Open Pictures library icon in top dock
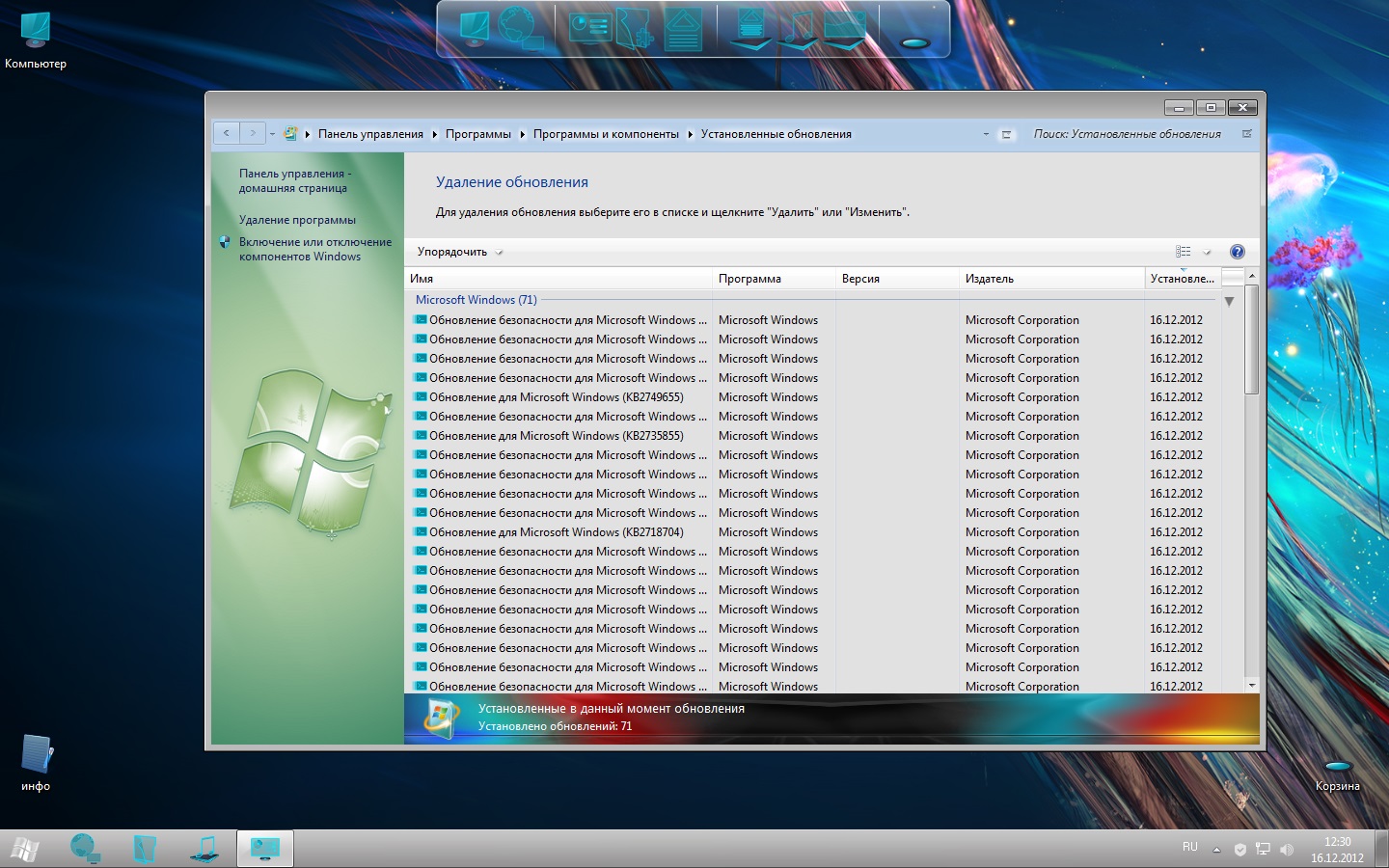Screen dimensions: 1389x868 point(845,29)
